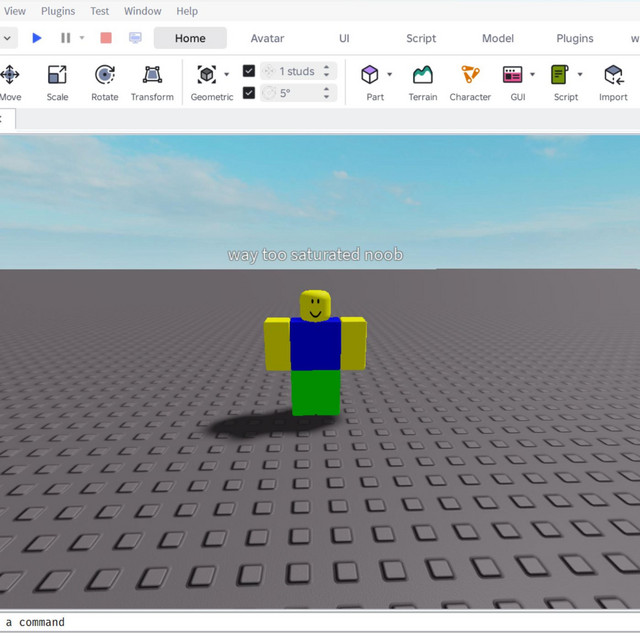640x640 pixels.
Task: Stop the playtest with red square
Action: coord(106,38)
